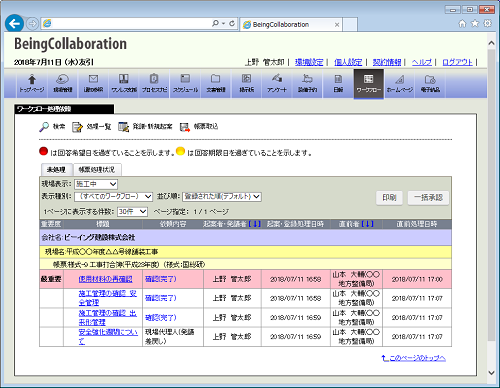Click the 印刷 print button
The width and height of the screenshot is (500, 388).
click(x=389, y=198)
